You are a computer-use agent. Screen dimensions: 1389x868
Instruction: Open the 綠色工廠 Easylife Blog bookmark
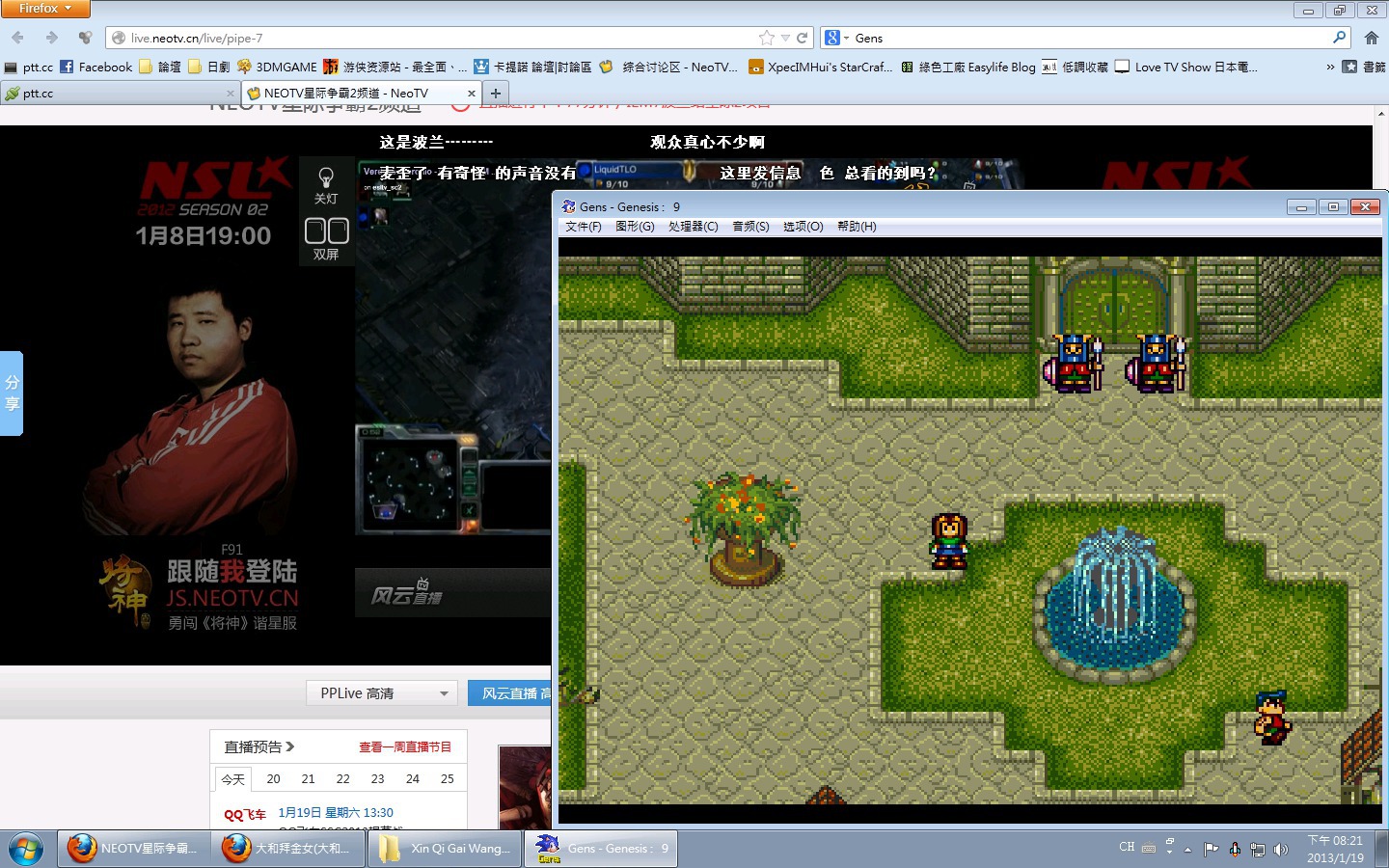(x=967, y=67)
